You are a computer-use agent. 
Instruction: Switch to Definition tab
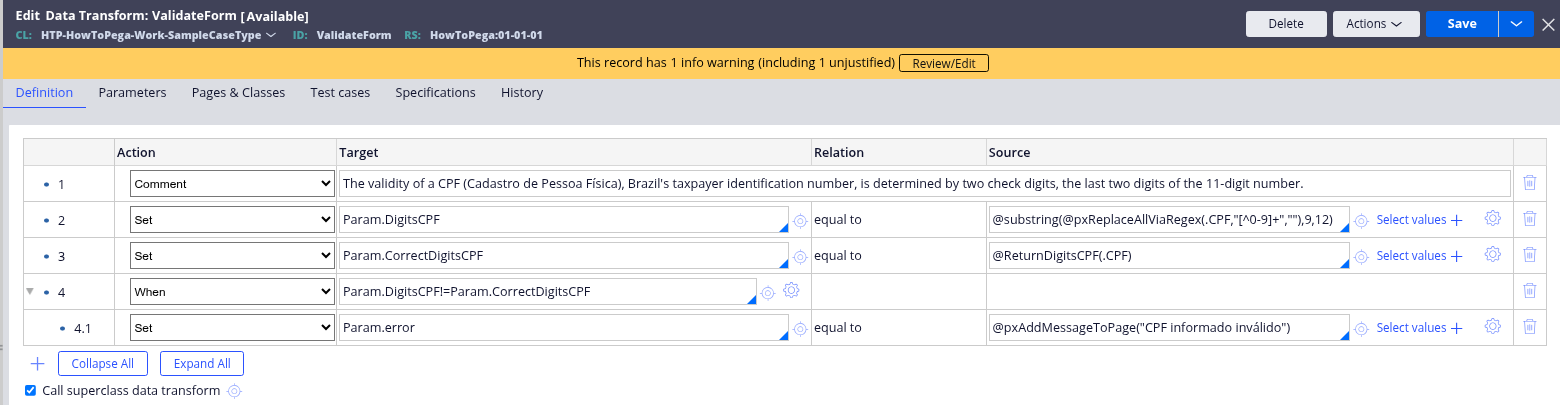(44, 92)
